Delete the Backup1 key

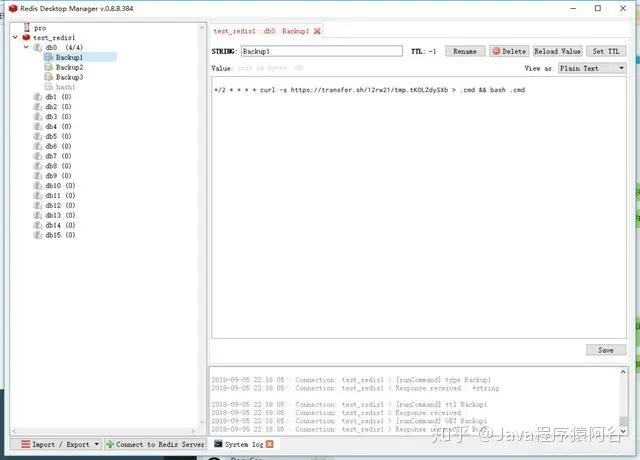pos(509,51)
